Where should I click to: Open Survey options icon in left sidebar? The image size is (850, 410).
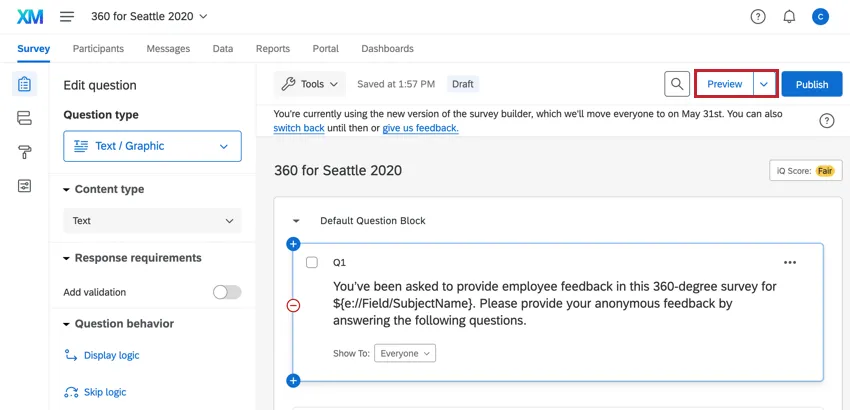[24, 186]
